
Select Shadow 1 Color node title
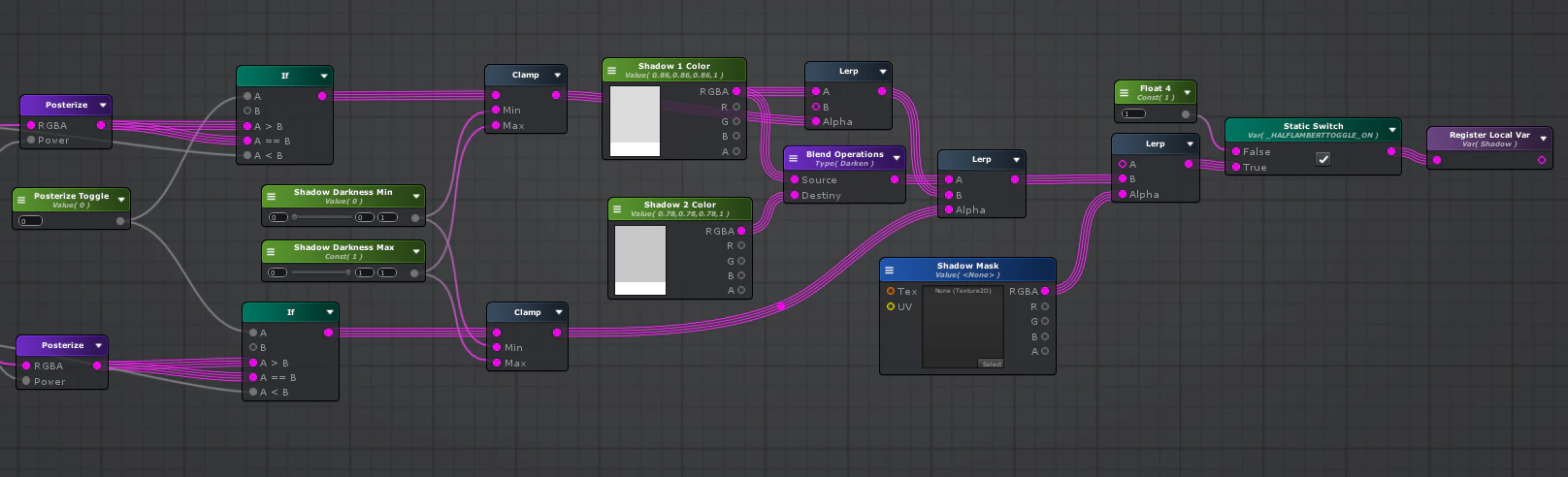pyautogui.click(x=674, y=66)
